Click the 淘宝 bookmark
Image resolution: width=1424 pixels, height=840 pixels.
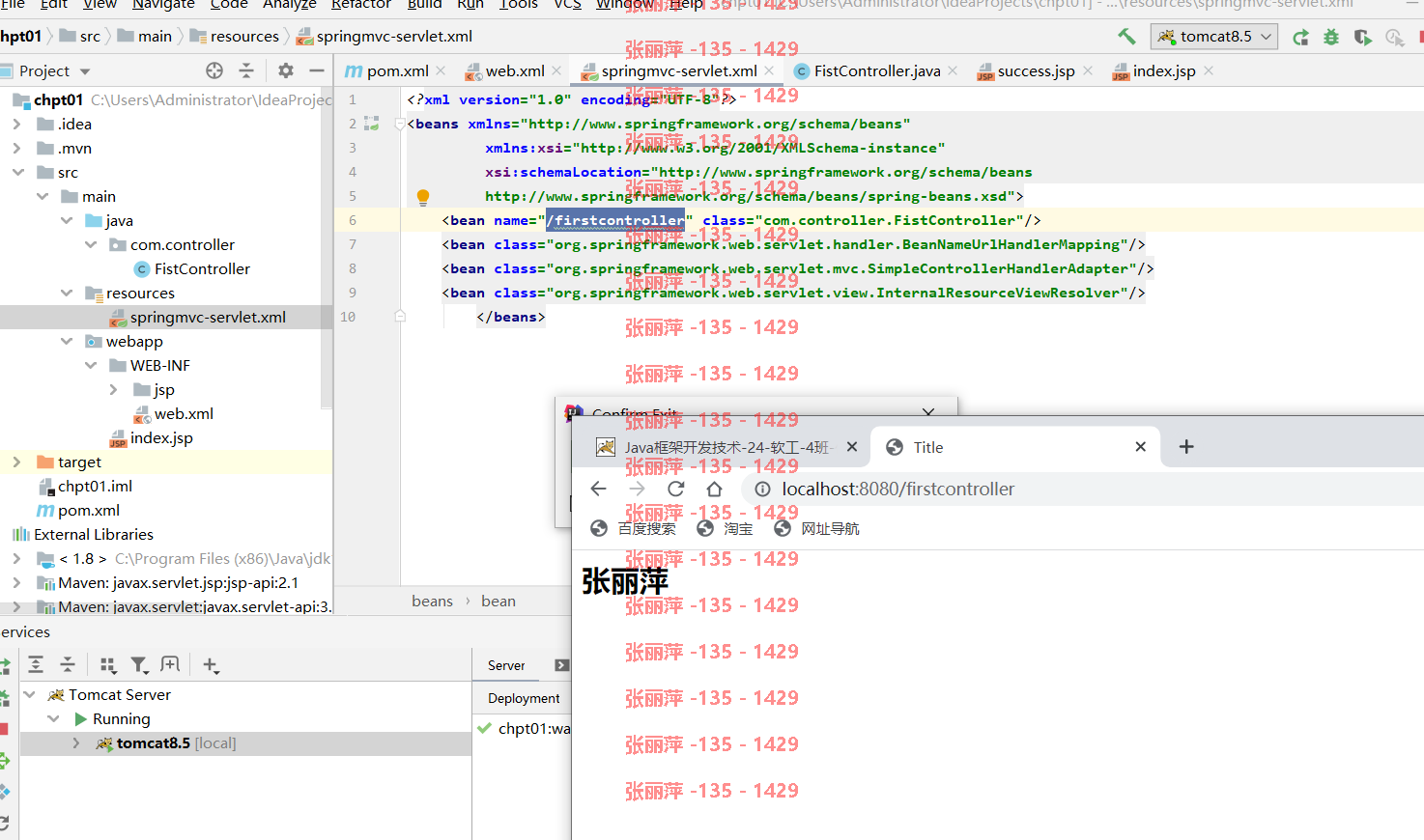(725, 528)
